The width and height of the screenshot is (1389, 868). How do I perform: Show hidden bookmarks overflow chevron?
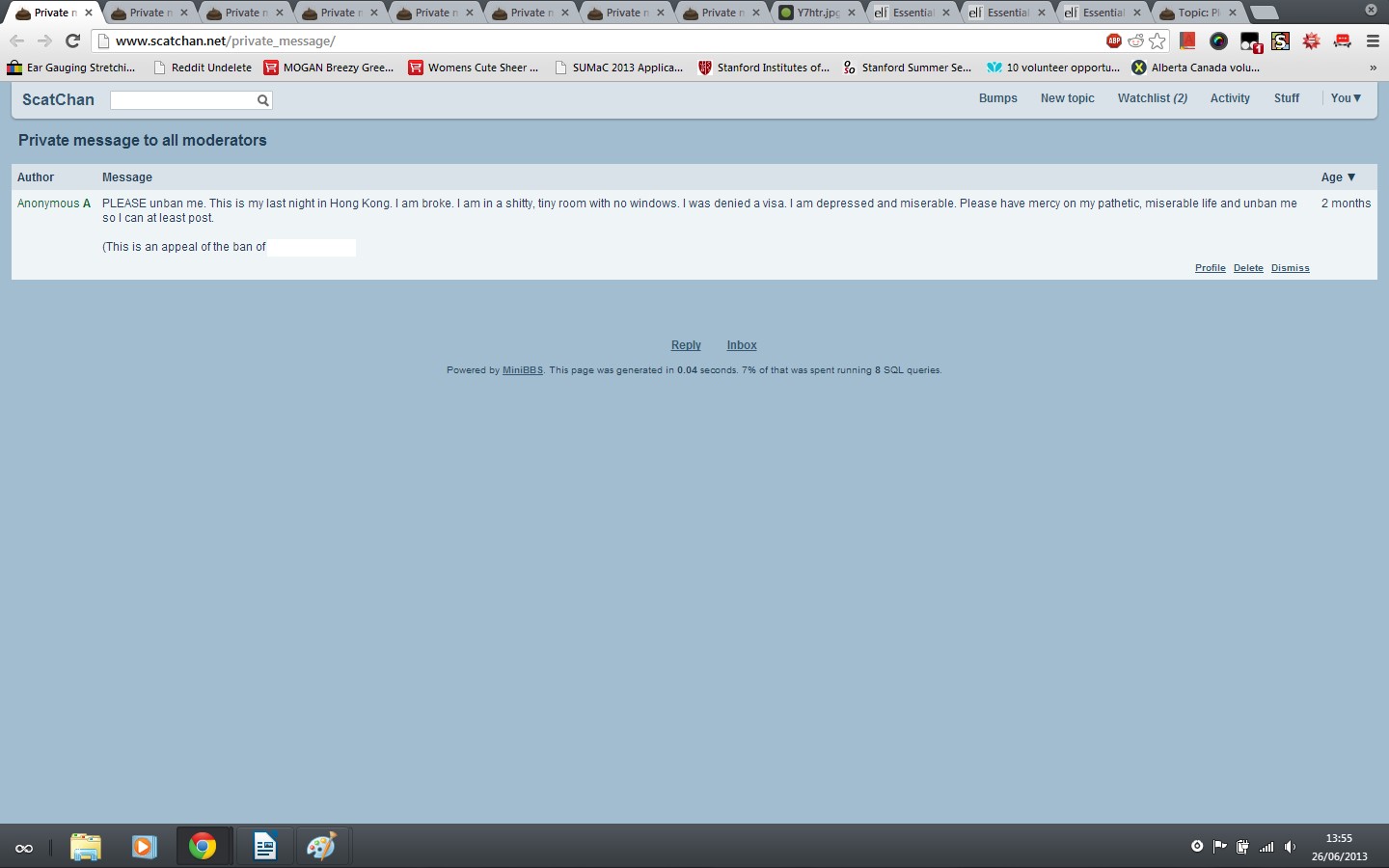click(x=1373, y=68)
